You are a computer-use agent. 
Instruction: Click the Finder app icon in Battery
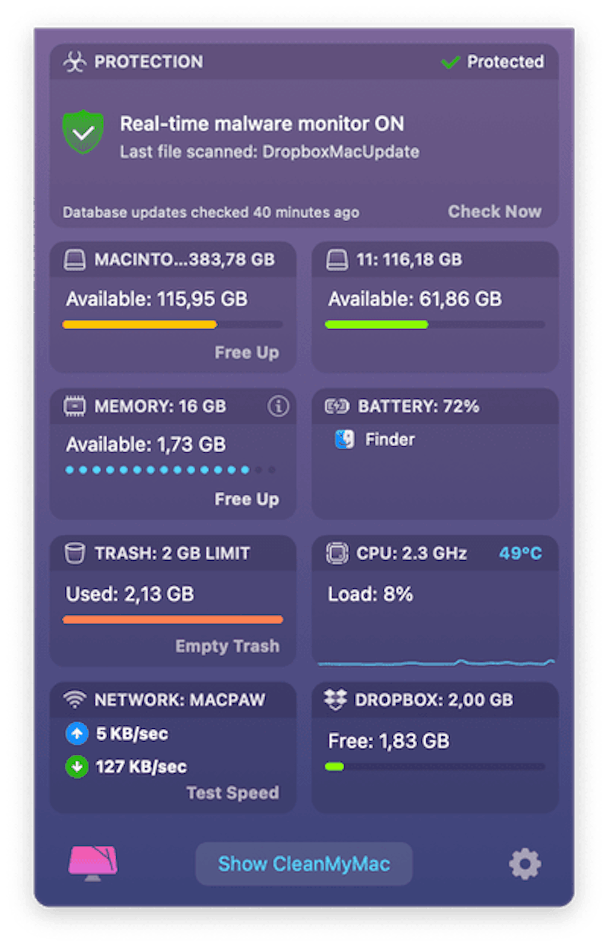[x=345, y=439]
